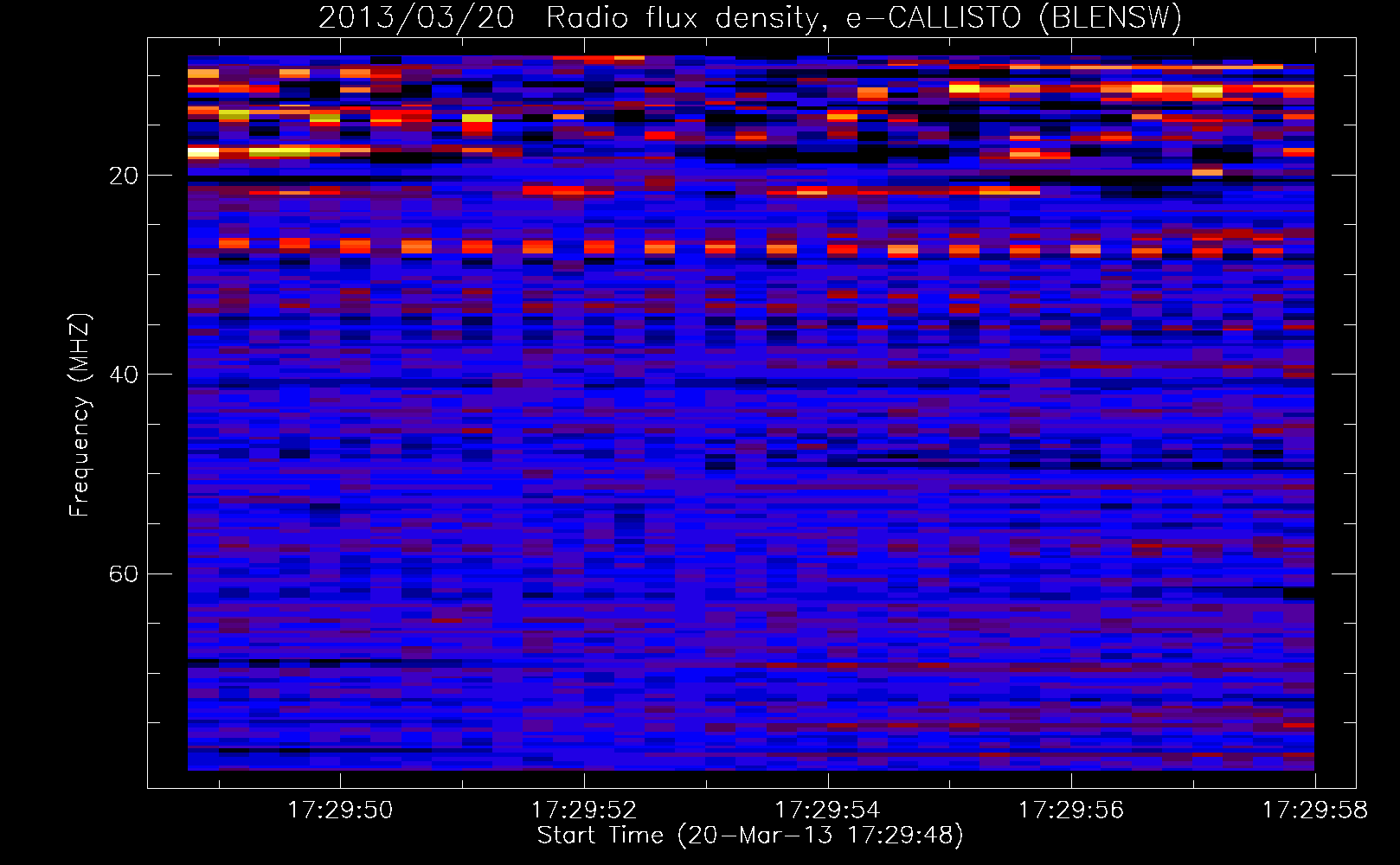Click the 17:29:54 time tick label
This screenshot has width=1400, height=865.
(827, 811)
